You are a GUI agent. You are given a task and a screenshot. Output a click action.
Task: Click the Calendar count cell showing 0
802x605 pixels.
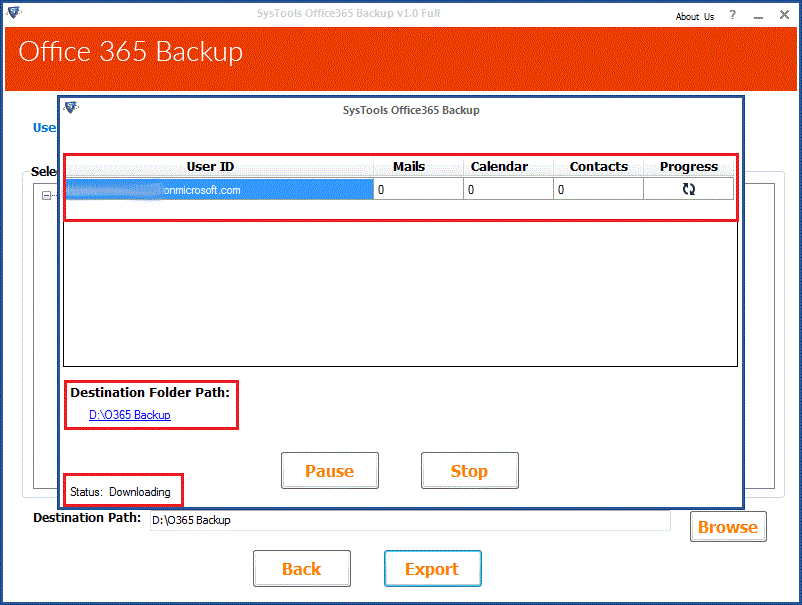click(508, 190)
